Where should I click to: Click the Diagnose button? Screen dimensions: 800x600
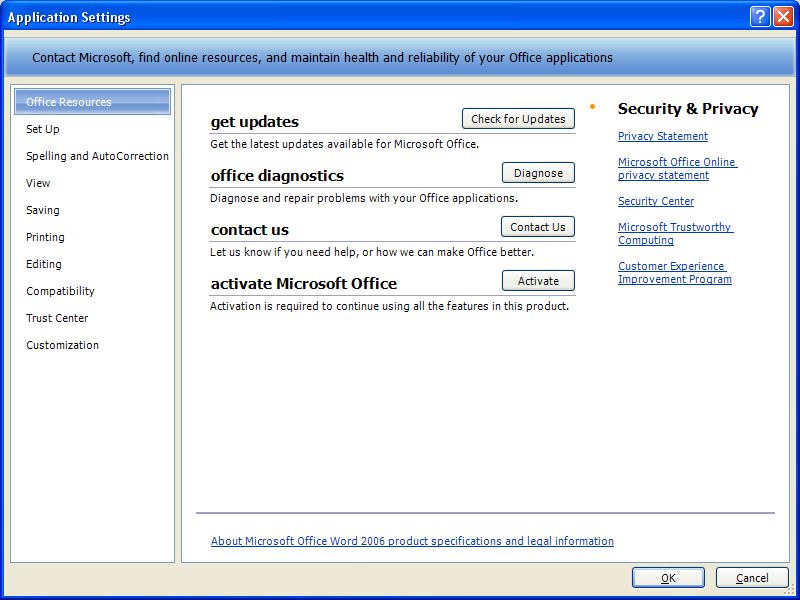point(538,173)
